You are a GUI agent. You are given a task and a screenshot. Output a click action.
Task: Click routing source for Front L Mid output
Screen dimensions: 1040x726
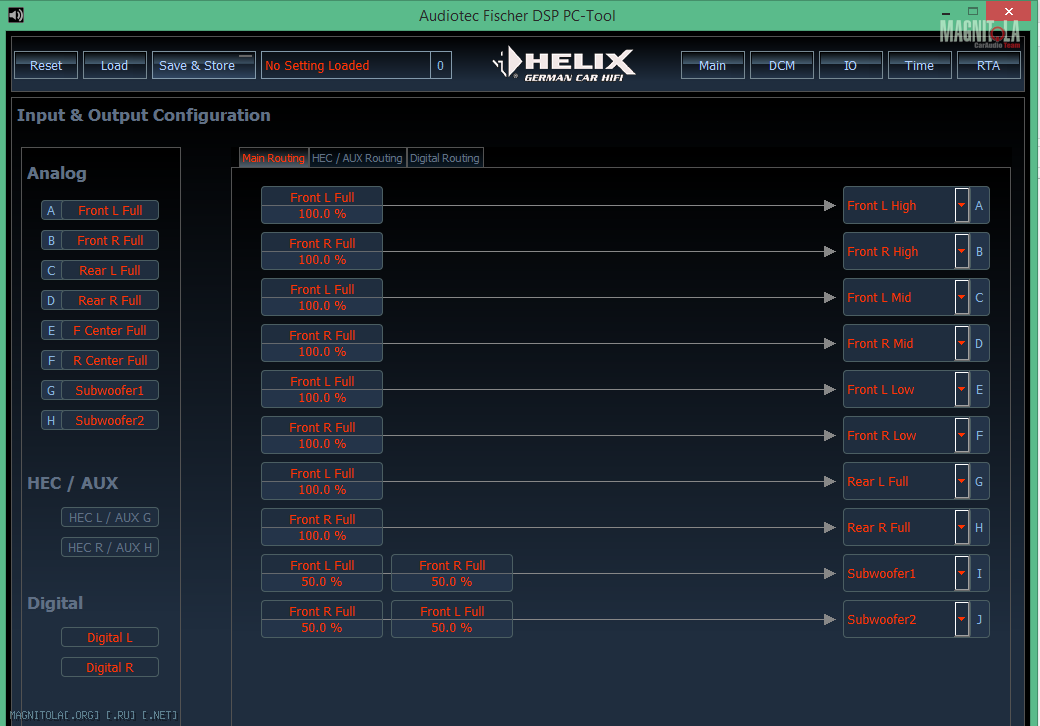322,297
